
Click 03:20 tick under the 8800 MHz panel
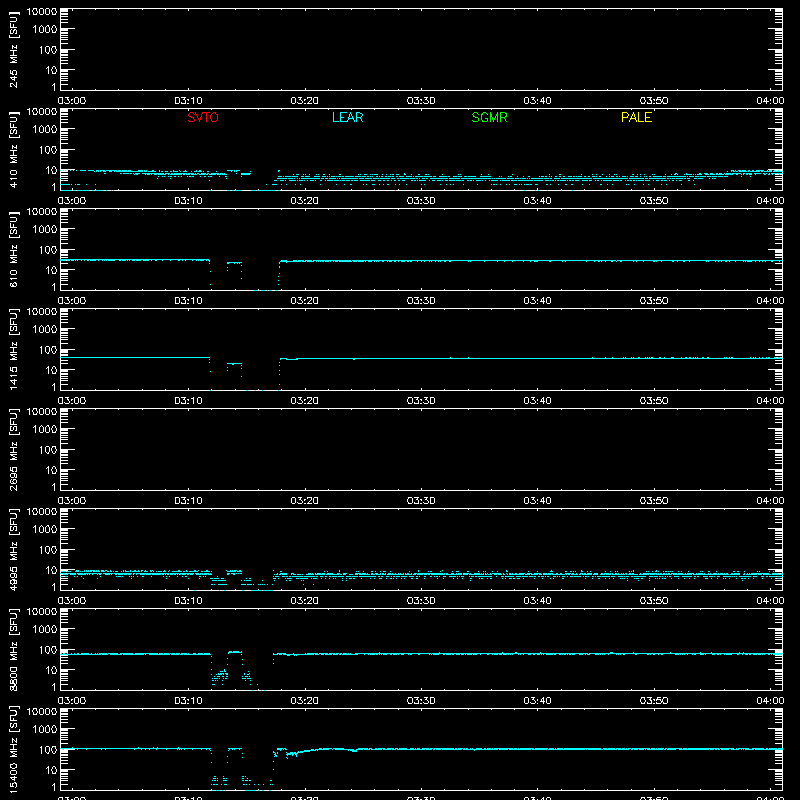point(305,701)
